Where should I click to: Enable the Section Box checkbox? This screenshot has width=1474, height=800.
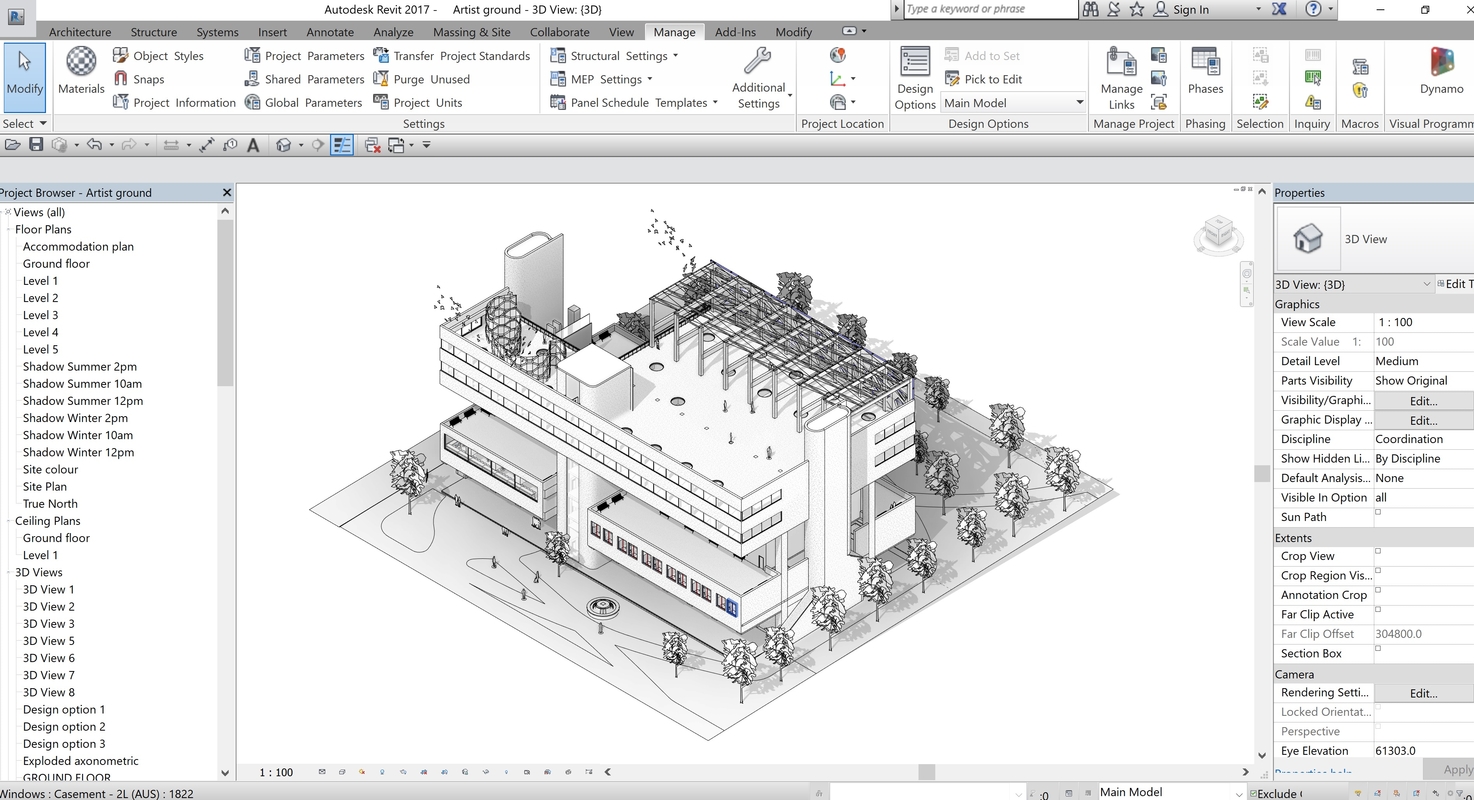1378,648
